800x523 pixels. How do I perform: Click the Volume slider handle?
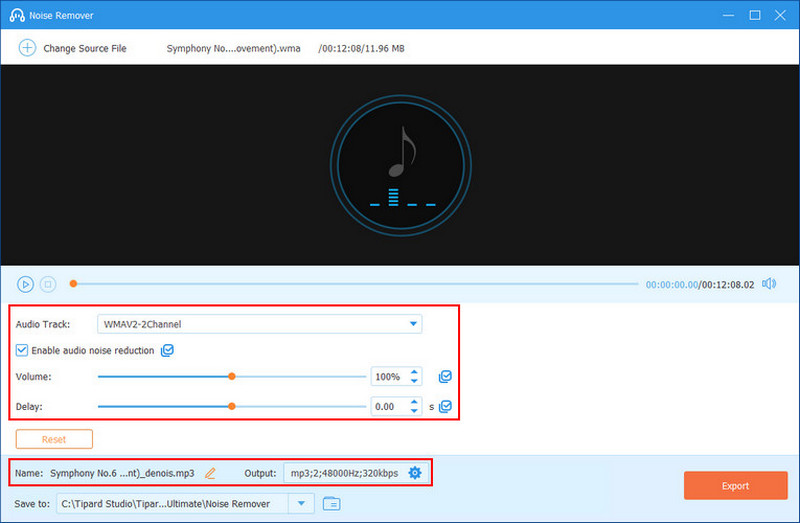[232, 377]
